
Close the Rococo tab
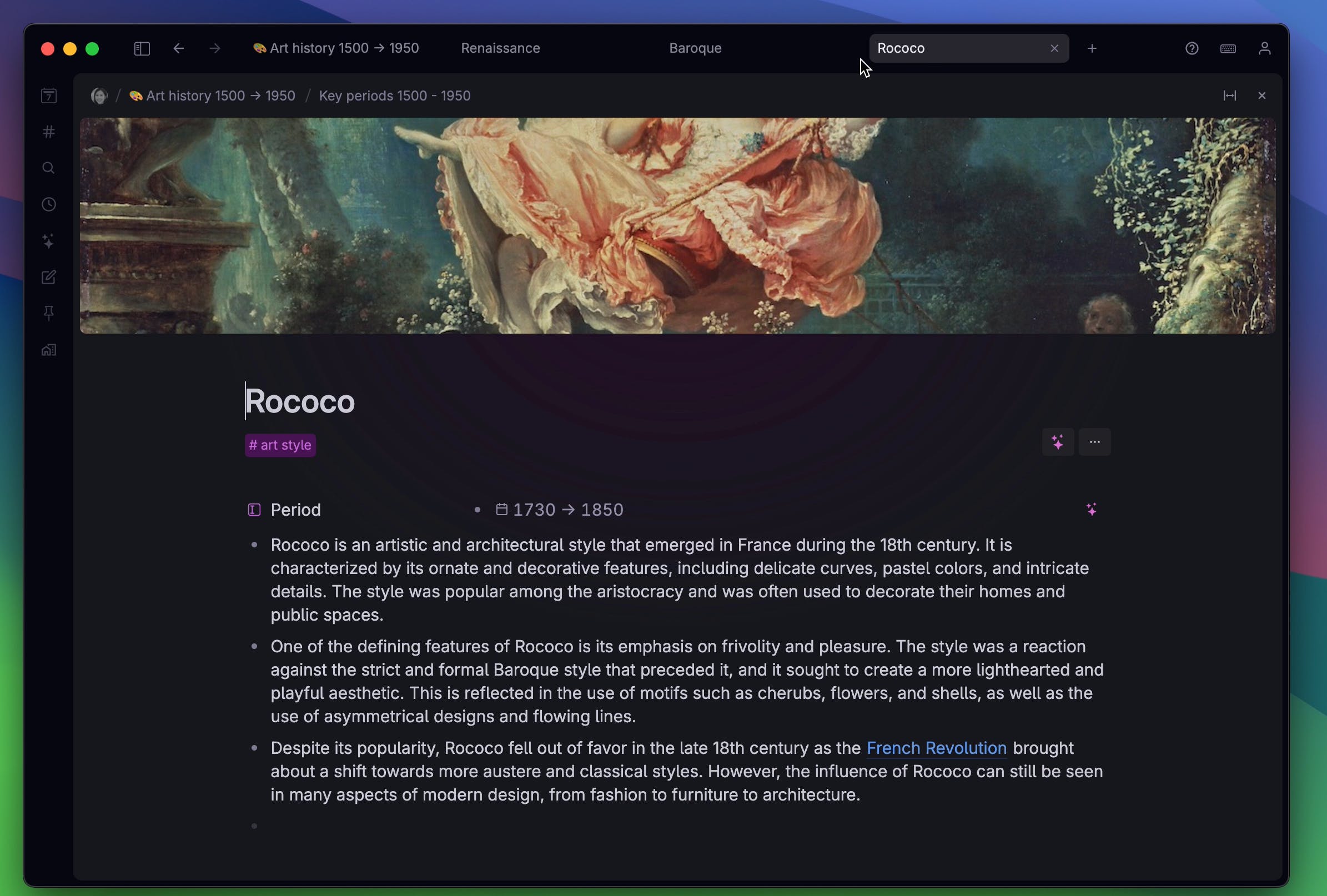1054,48
